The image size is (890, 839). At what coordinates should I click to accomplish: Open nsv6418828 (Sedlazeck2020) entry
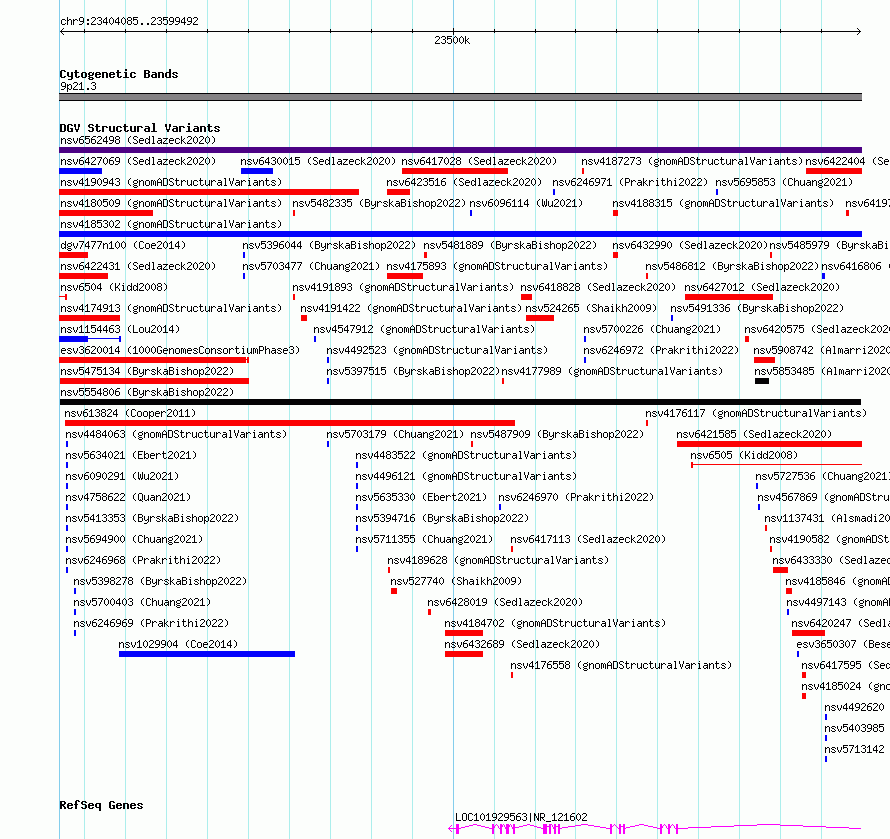point(598,287)
